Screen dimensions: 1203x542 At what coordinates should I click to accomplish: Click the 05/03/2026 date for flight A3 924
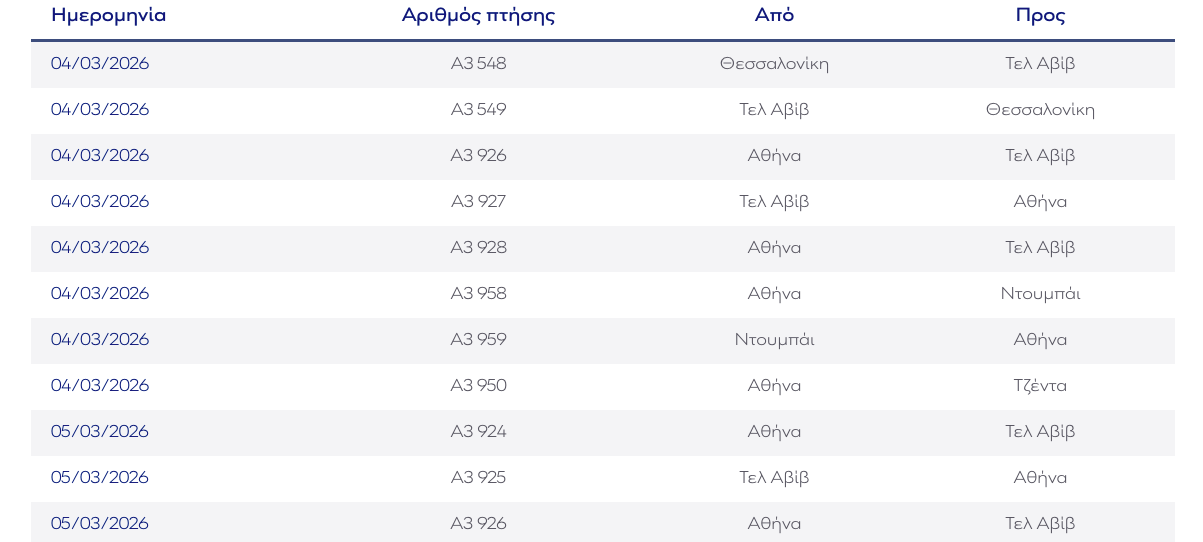click(100, 432)
